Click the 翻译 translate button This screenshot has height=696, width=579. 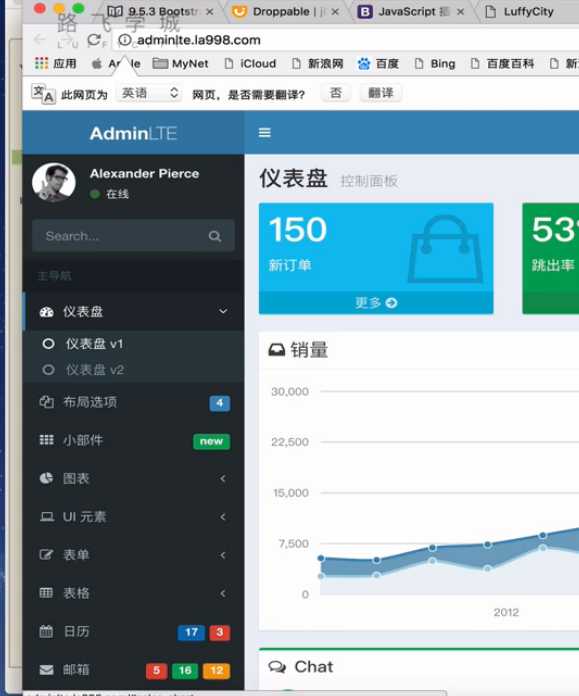coord(381,93)
